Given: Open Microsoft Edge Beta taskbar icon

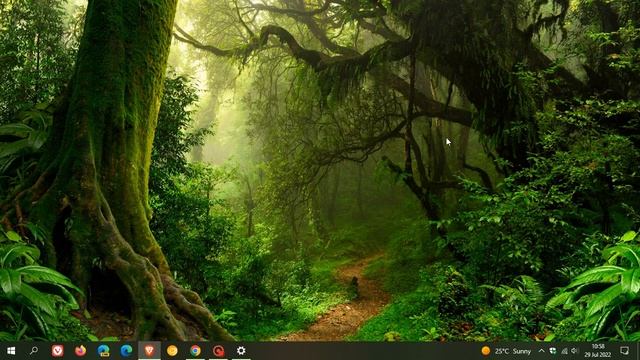Looking at the screenshot, I should [x=103, y=351].
